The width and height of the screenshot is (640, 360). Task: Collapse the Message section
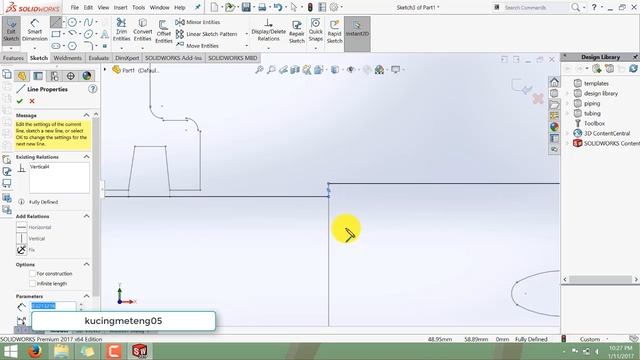coord(87,116)
